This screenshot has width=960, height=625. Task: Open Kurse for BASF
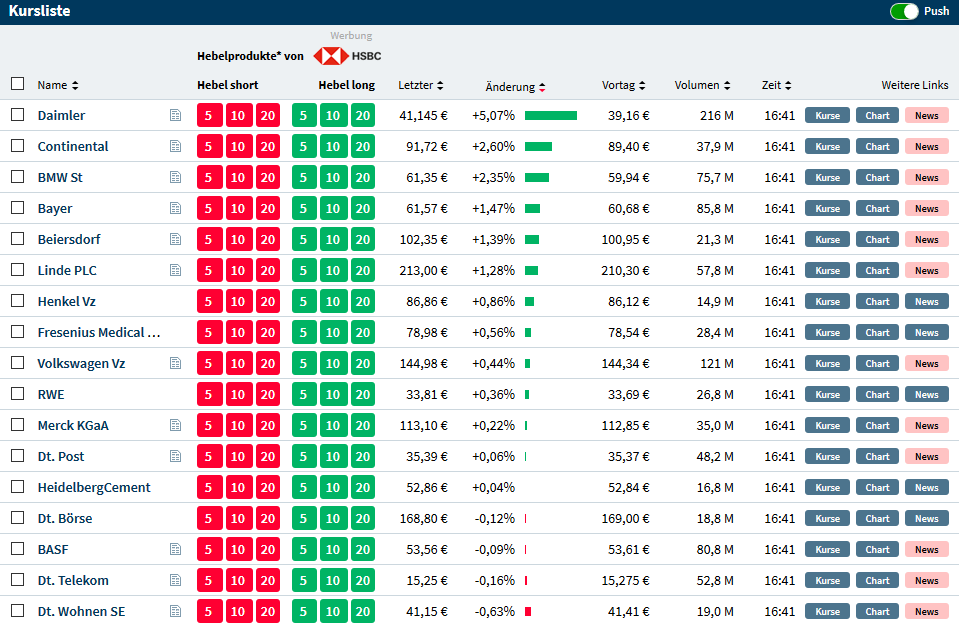click(827, 549)
